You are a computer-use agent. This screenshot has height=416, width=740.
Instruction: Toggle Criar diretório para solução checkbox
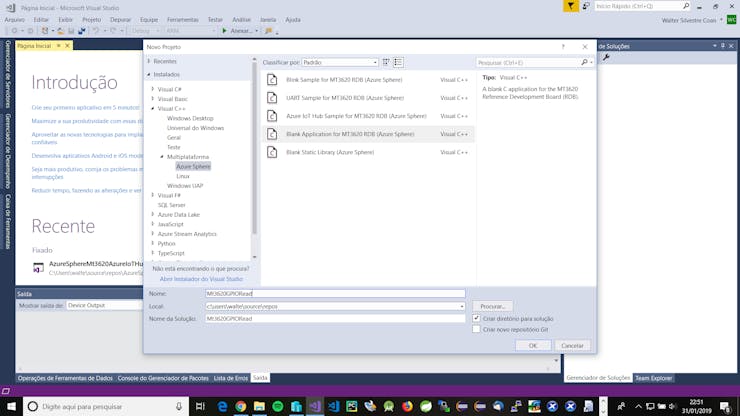click(476, 319)
